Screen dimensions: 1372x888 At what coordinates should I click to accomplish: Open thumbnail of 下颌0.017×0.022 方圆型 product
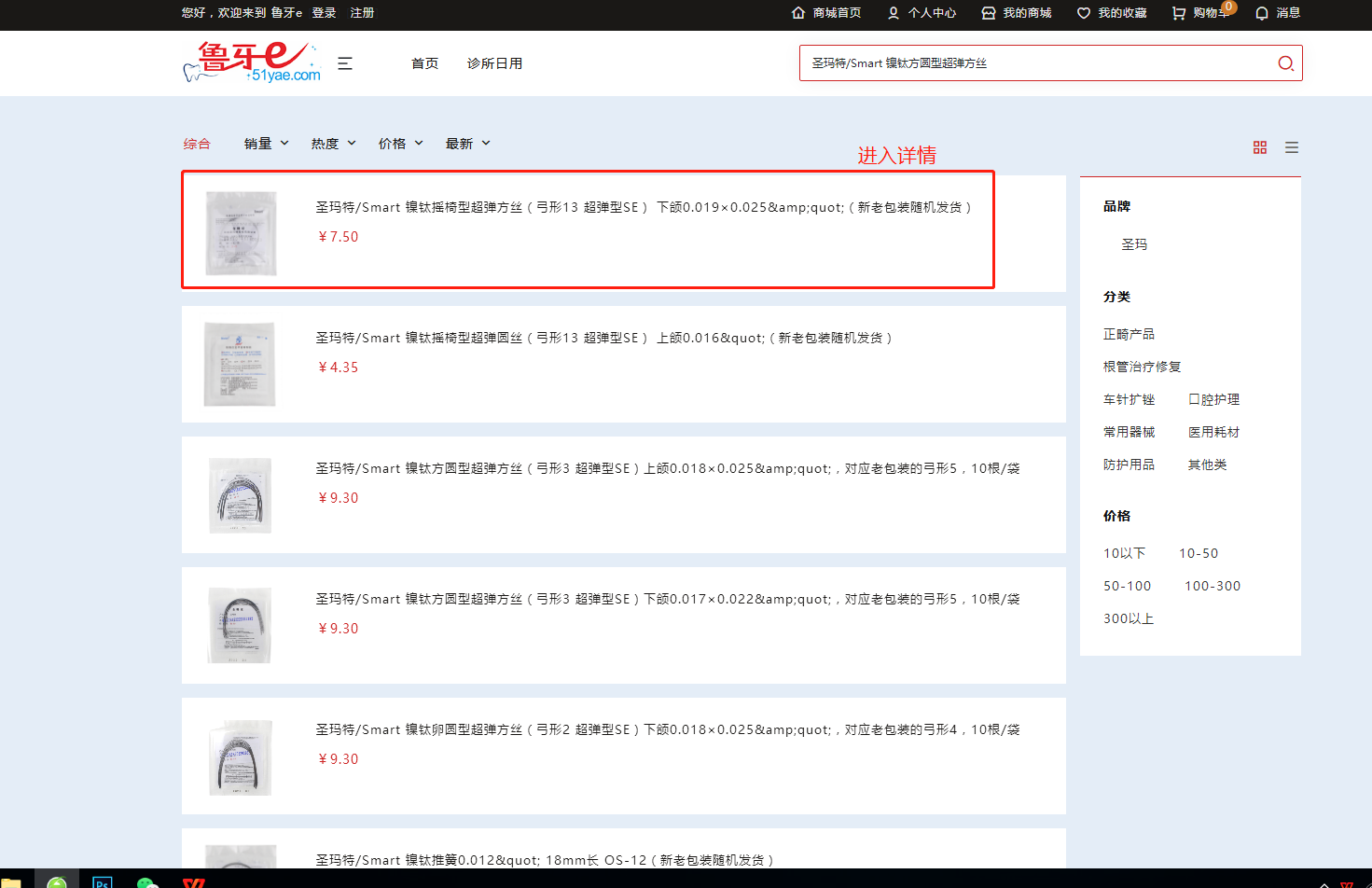240,625
